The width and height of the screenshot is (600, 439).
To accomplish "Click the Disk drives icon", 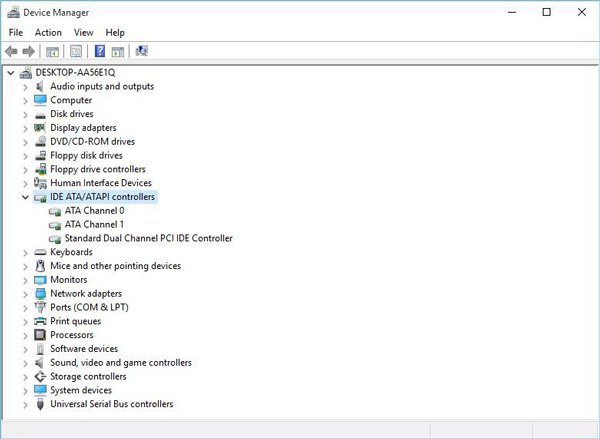I will (40, 115).
